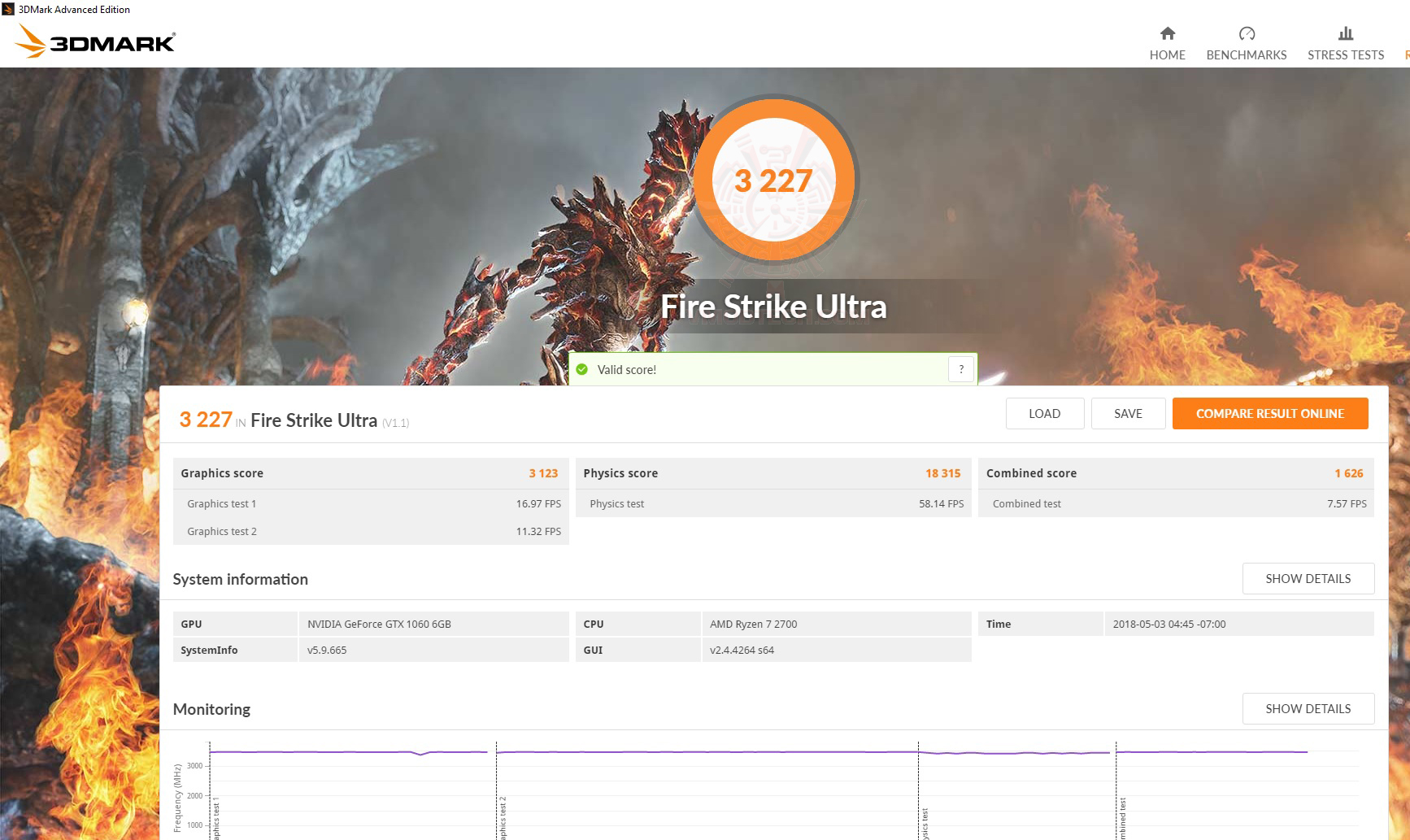Click the HOME house icon in the navigation
The width and height of the screenshot is (1410, 840).
1167,34
